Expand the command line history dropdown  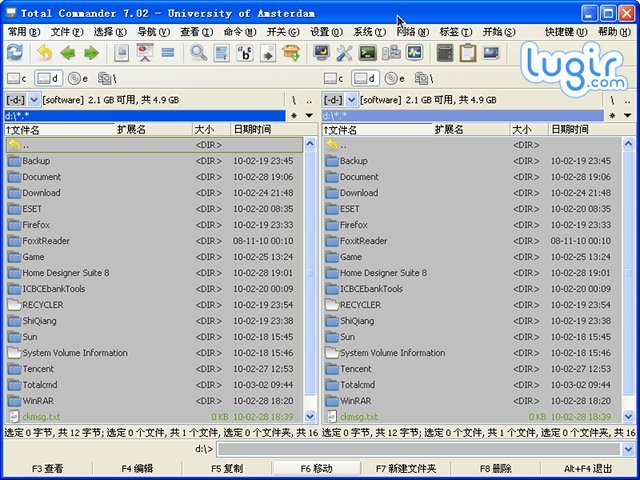(628, 449)
